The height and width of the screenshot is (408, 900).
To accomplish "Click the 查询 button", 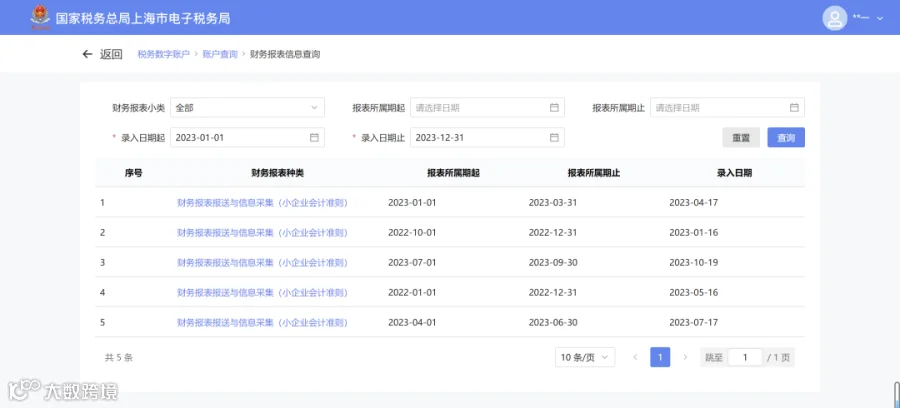I will pos(786,138).
